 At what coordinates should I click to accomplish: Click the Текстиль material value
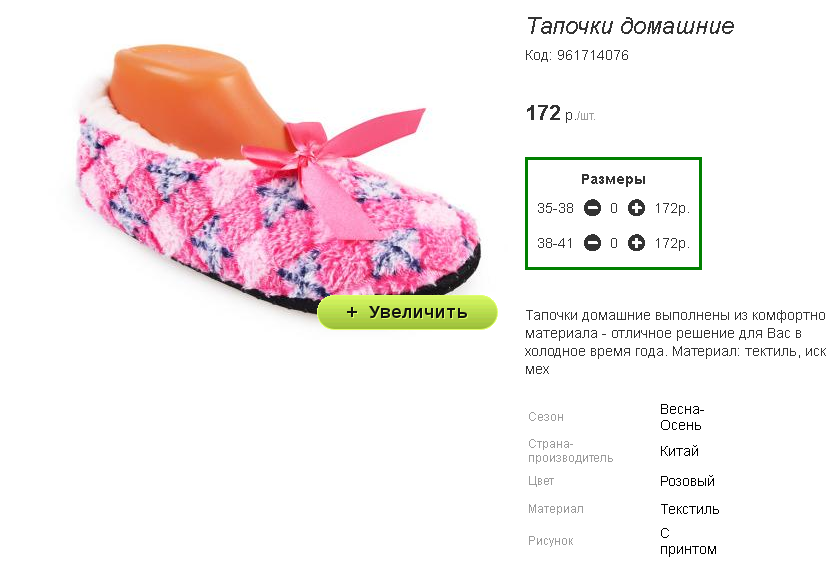pos(689,509)
